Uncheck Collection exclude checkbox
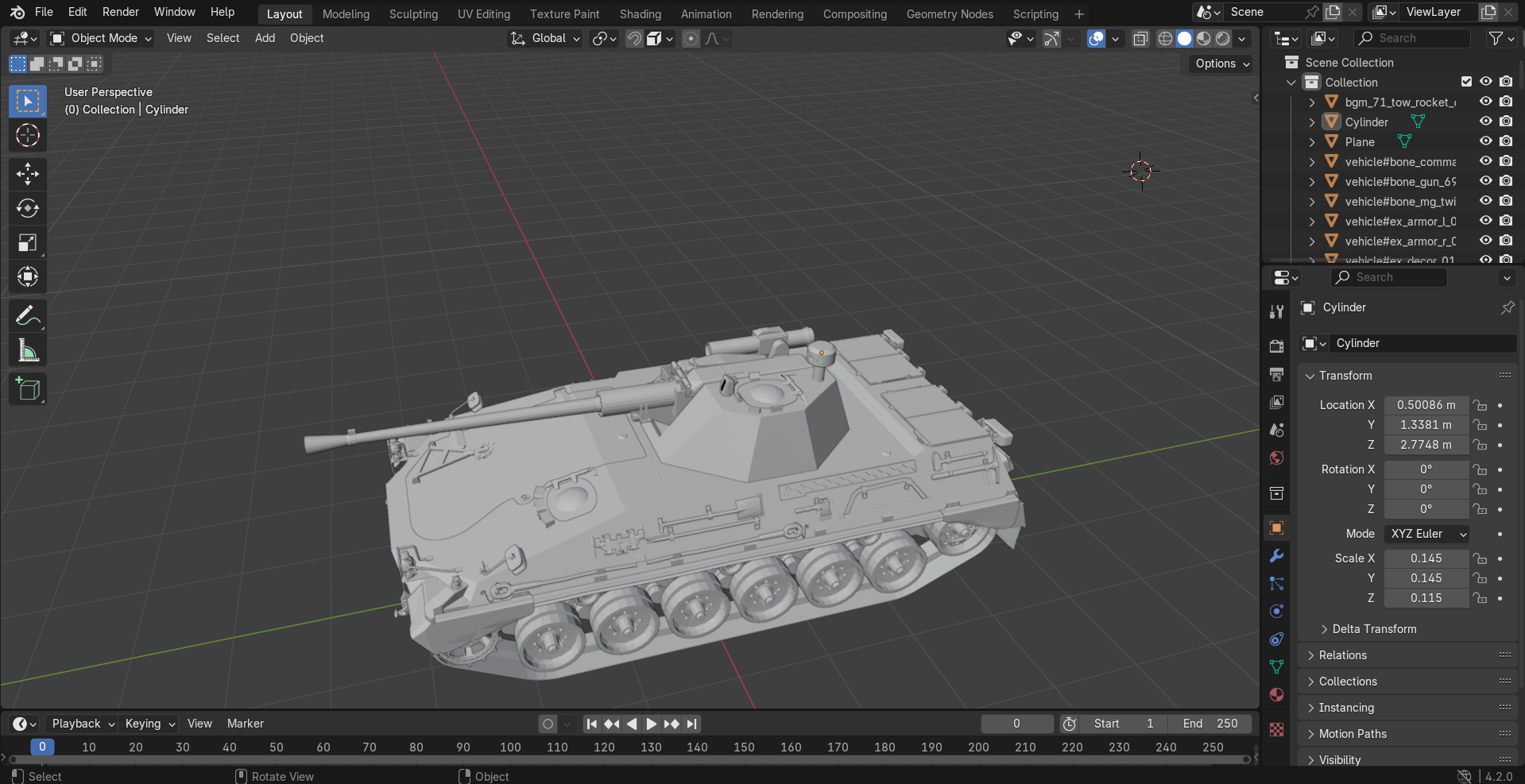This screenshot has height=784, width=1525. pos(1466,82)
